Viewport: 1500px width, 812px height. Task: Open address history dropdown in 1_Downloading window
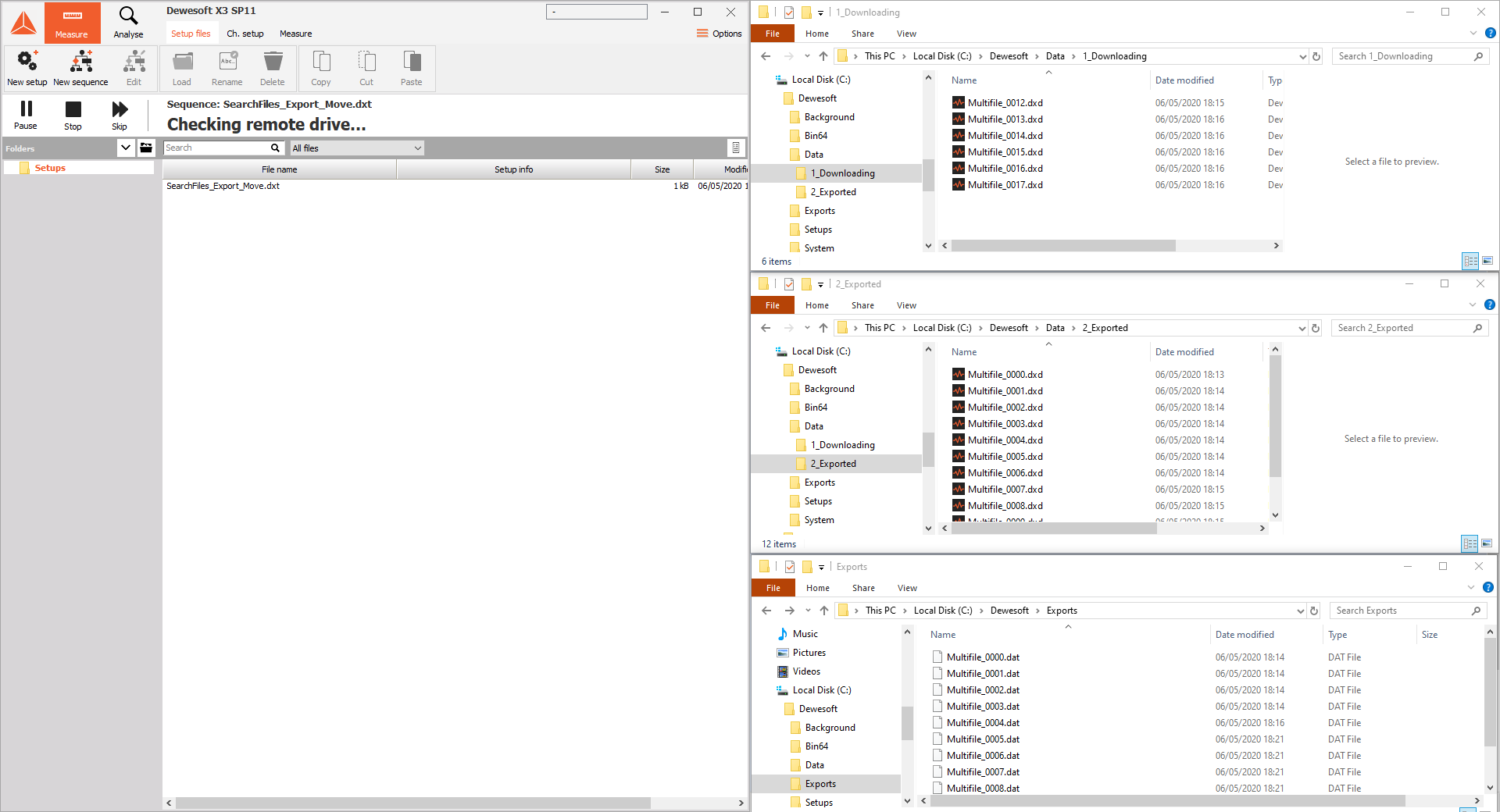point(1302,56)
